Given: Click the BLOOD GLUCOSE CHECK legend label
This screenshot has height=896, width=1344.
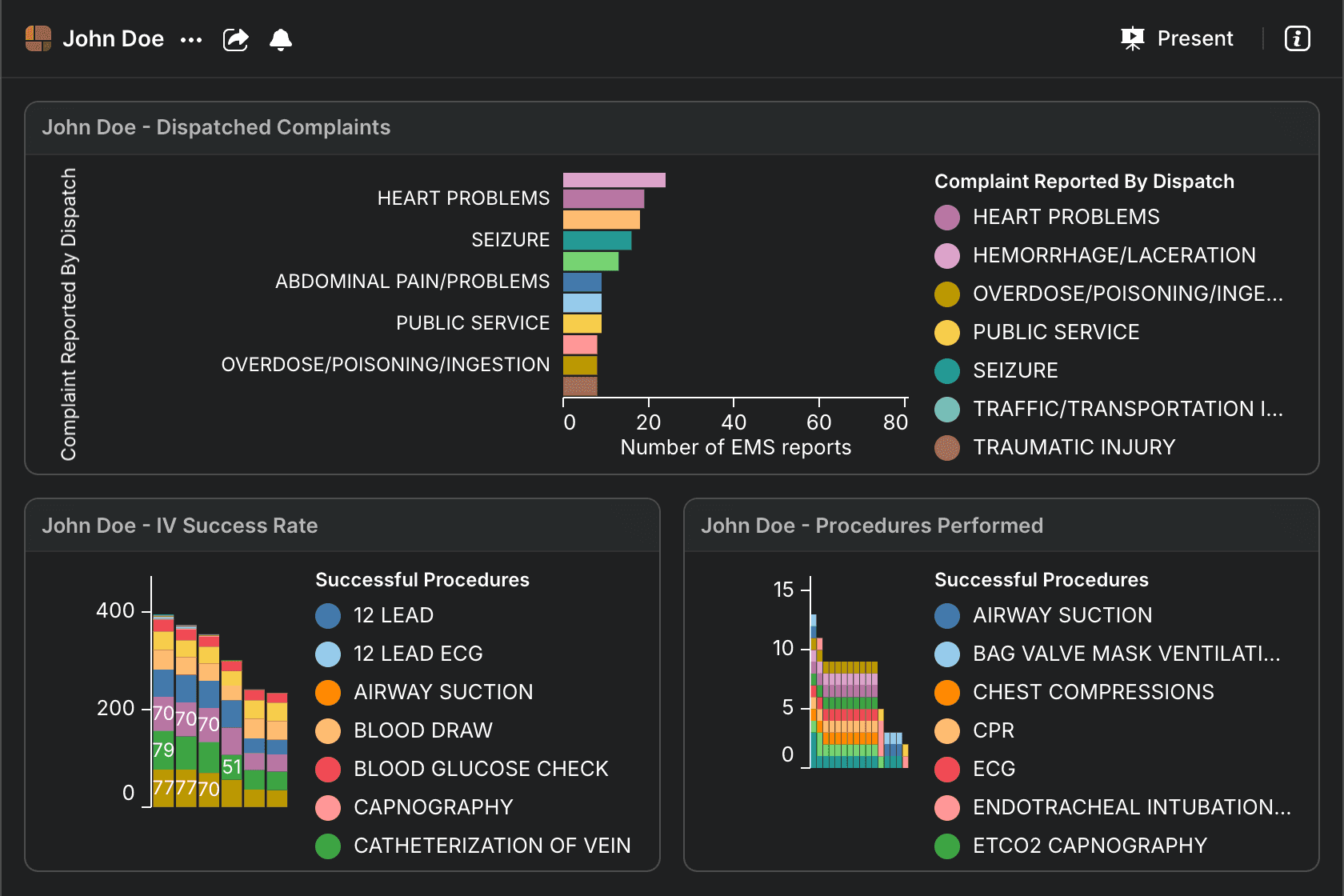Looking at the screenshot, I should coord(481,770).
